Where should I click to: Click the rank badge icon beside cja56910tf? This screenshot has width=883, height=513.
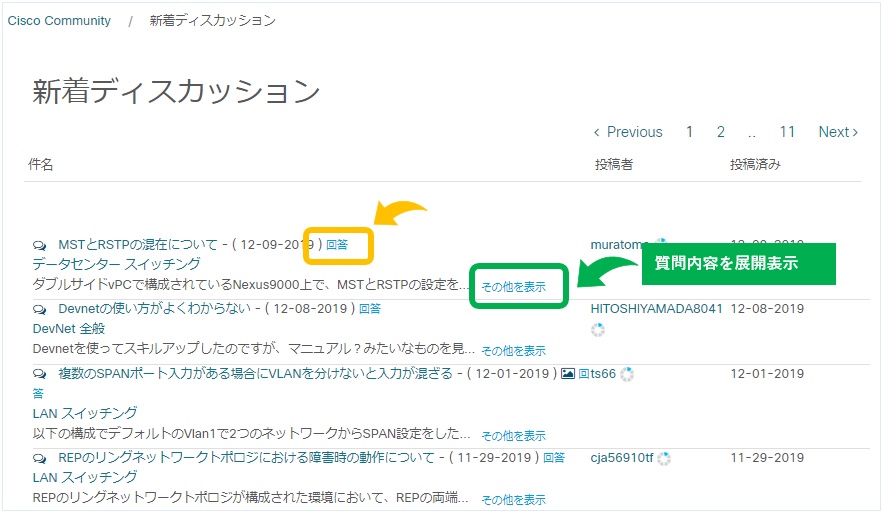(664, 459)
